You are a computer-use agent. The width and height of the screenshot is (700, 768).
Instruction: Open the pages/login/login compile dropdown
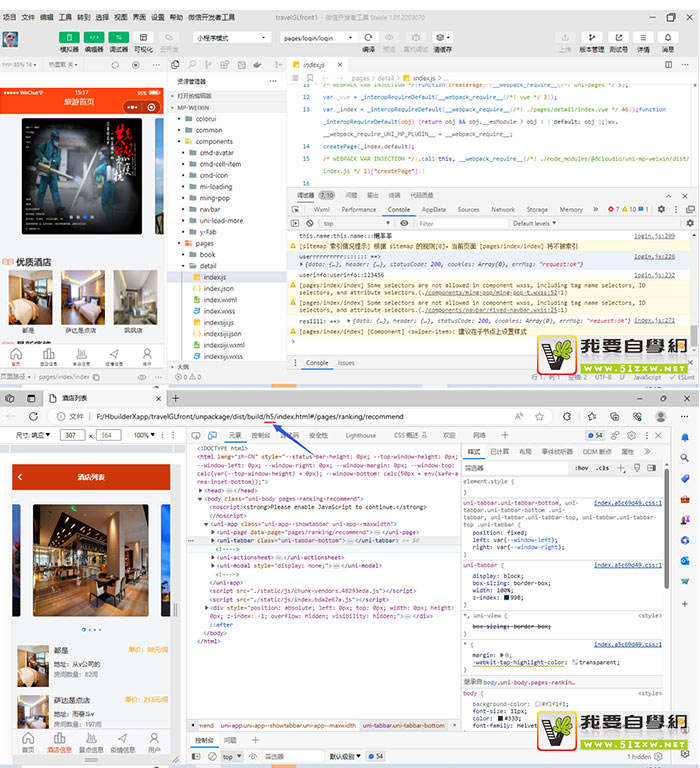[x=318, y=38]
